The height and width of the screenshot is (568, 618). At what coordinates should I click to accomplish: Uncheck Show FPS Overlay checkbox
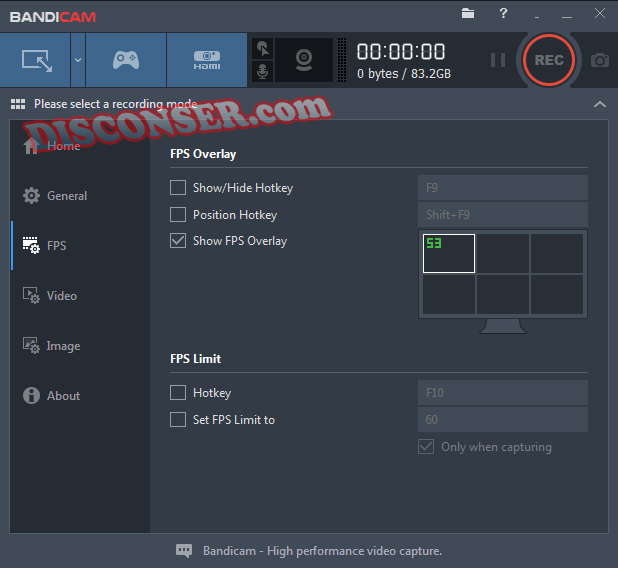click(x=178, y=240)
